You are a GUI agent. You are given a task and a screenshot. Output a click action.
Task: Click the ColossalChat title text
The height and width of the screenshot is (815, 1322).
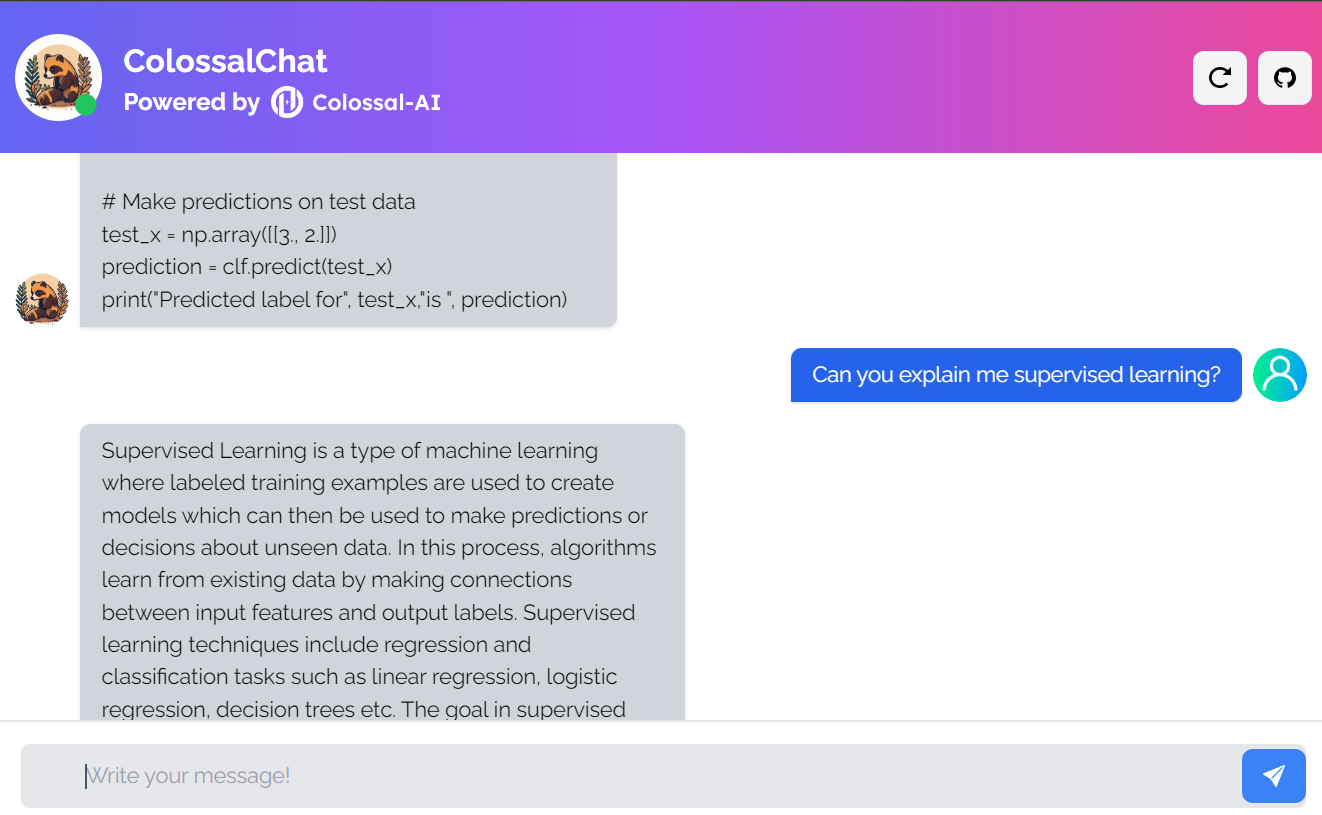coord(225,61)
